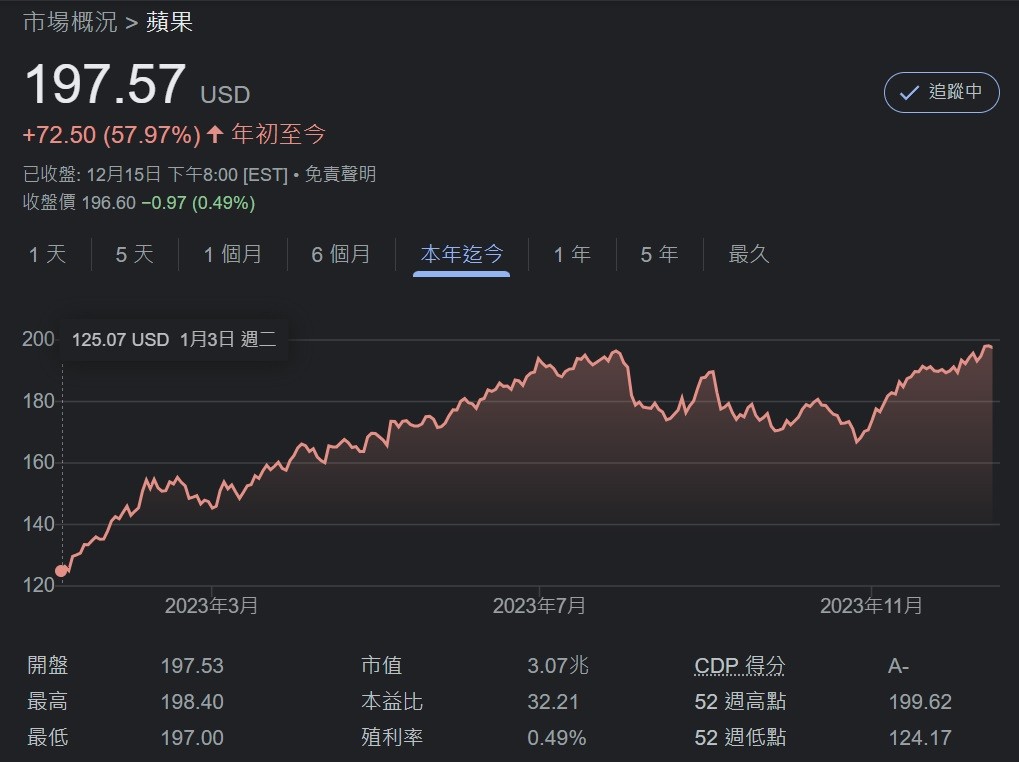Click the 年初至今 label
The width and height of the screenshot is (1019, 762).
pyautogui.click(x=278, y=134)
